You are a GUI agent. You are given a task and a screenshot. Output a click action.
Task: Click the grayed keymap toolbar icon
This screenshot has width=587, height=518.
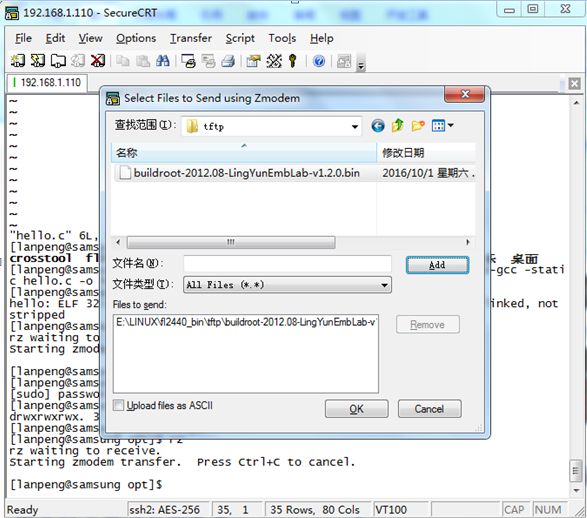click(344, 61)
